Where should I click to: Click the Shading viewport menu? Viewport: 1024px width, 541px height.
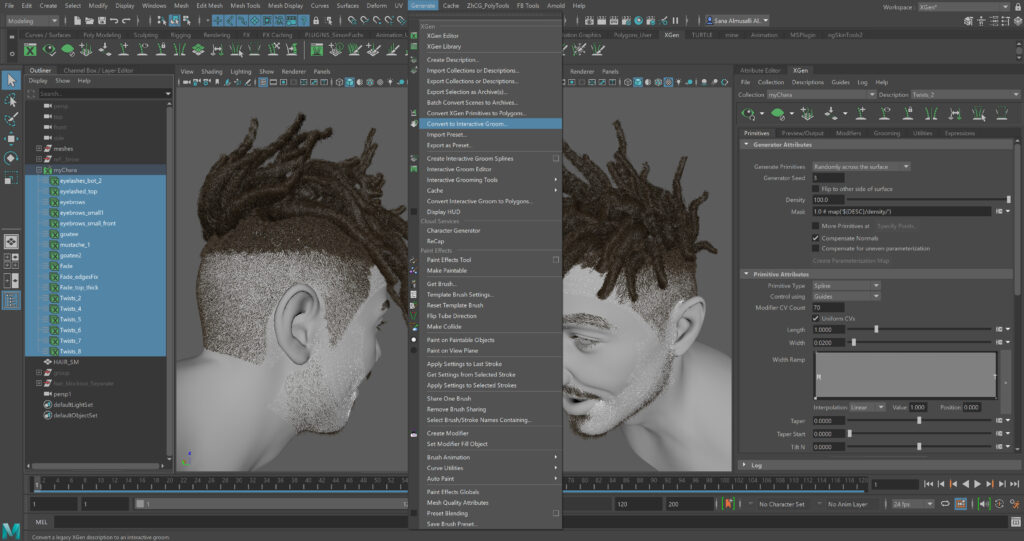[x=212, y=71]
